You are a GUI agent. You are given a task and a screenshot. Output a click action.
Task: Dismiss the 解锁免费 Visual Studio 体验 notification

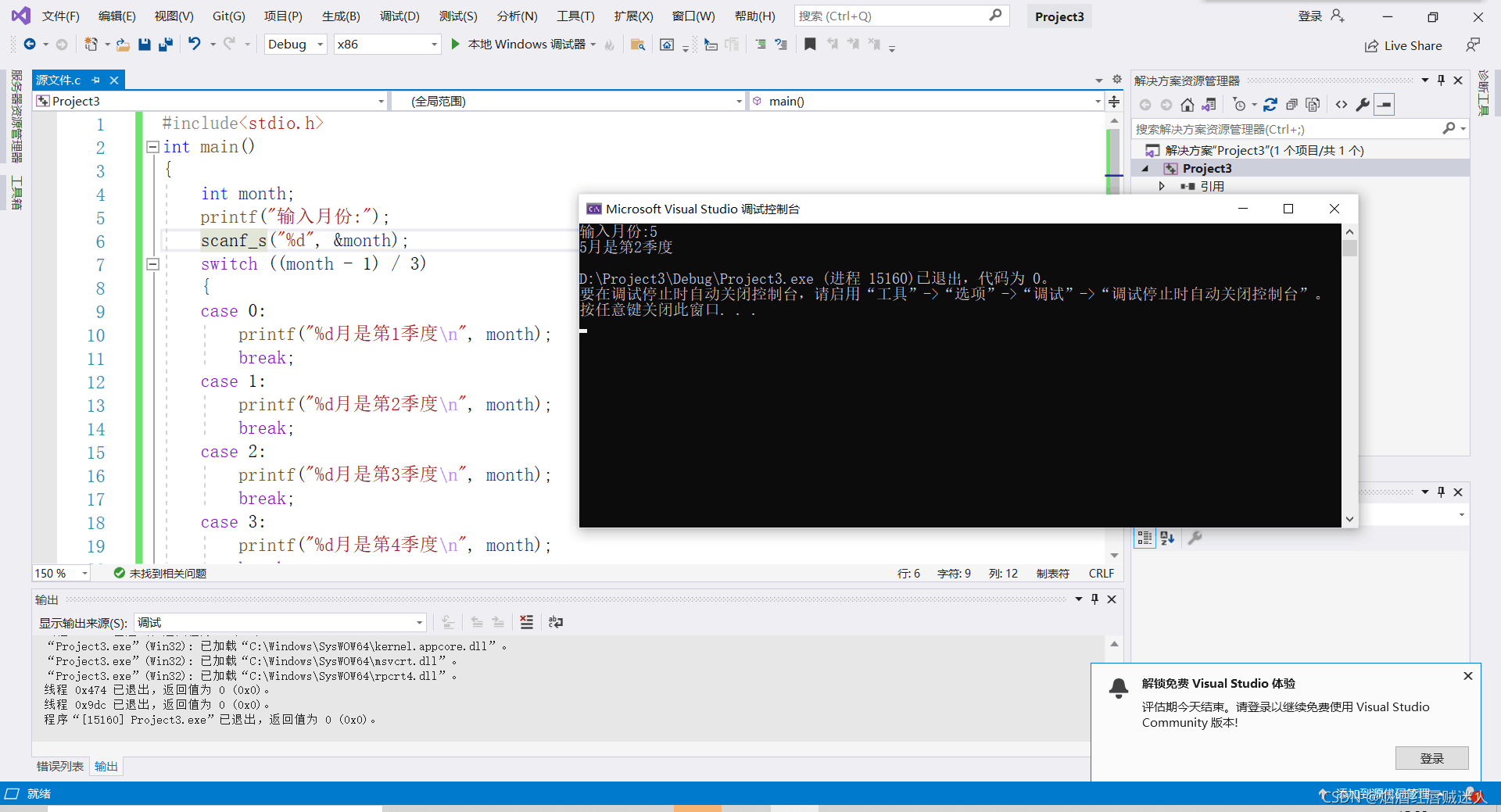click(x=1467, y=676)
